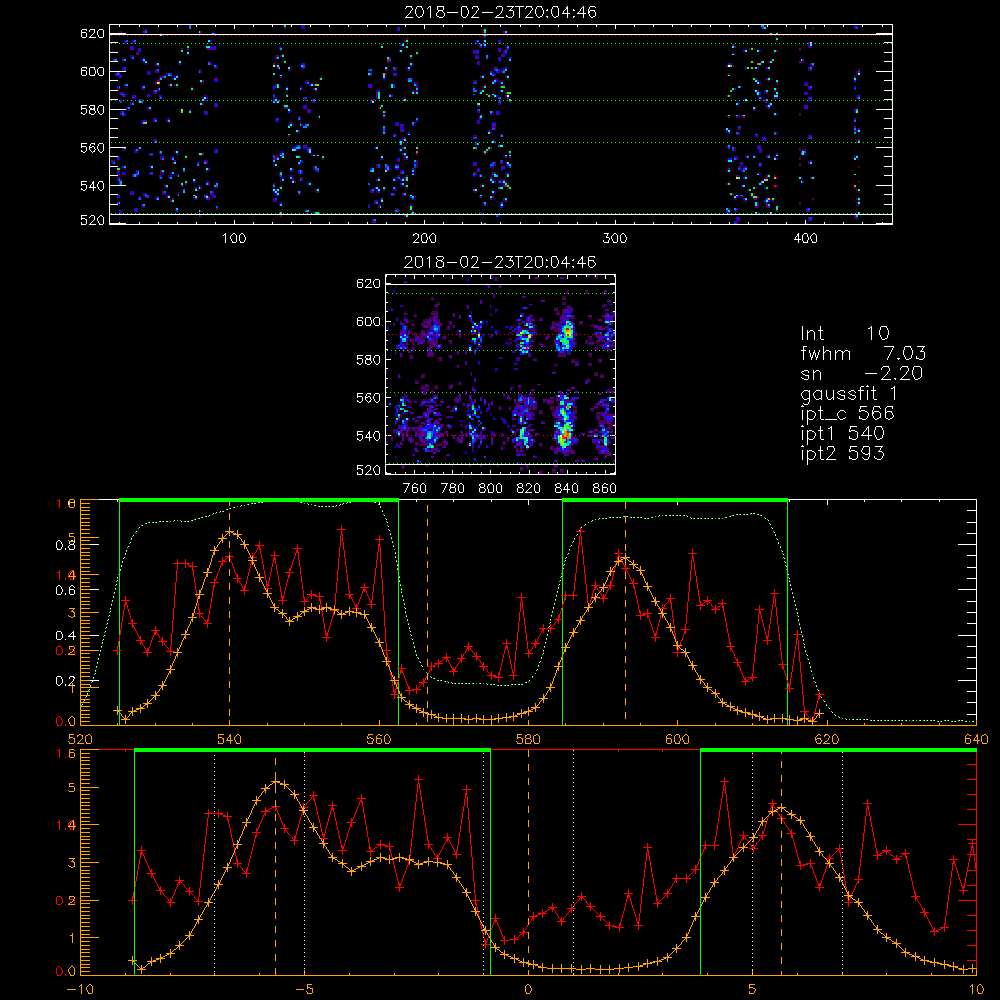1000x1000 pixels.
Task: Click x-axis tick label 200 on wide image
Action: click(x=424, y=239)
